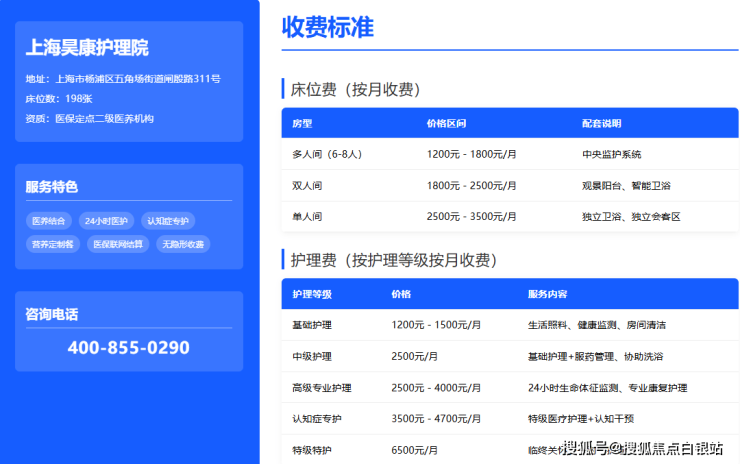Screen dimensions: 740x464
Task: Click the 配套说明 column header
Action: (x=601, y=123)
